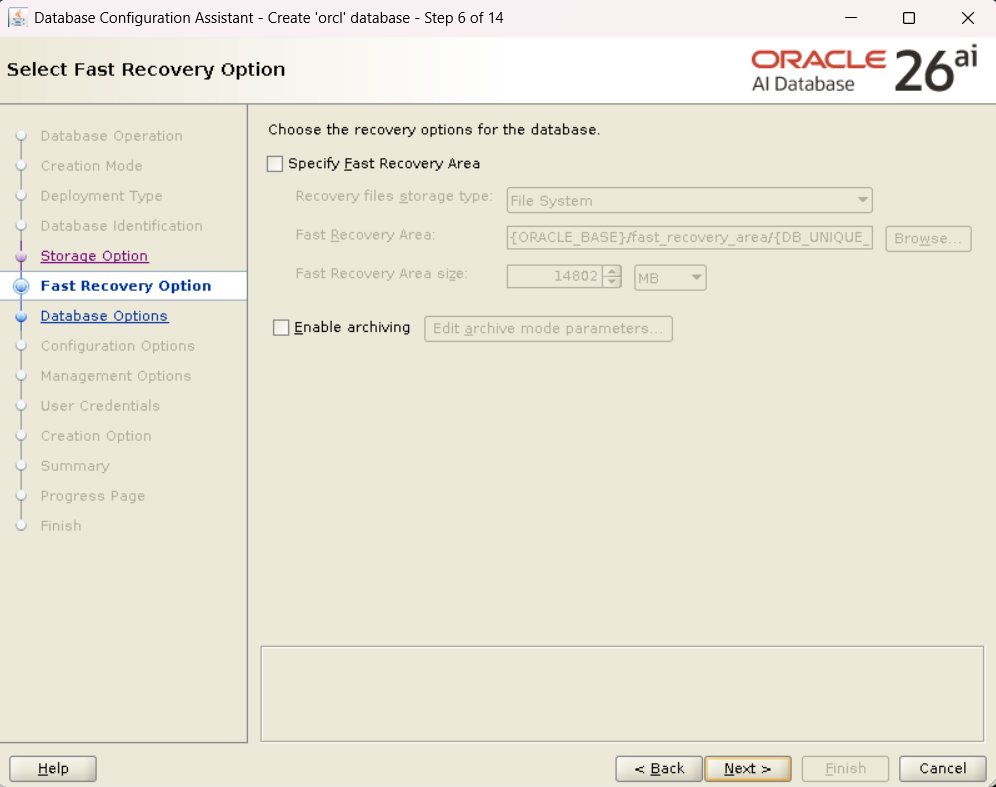Click the Database Options step bullet icon

(x=21, y=316)
